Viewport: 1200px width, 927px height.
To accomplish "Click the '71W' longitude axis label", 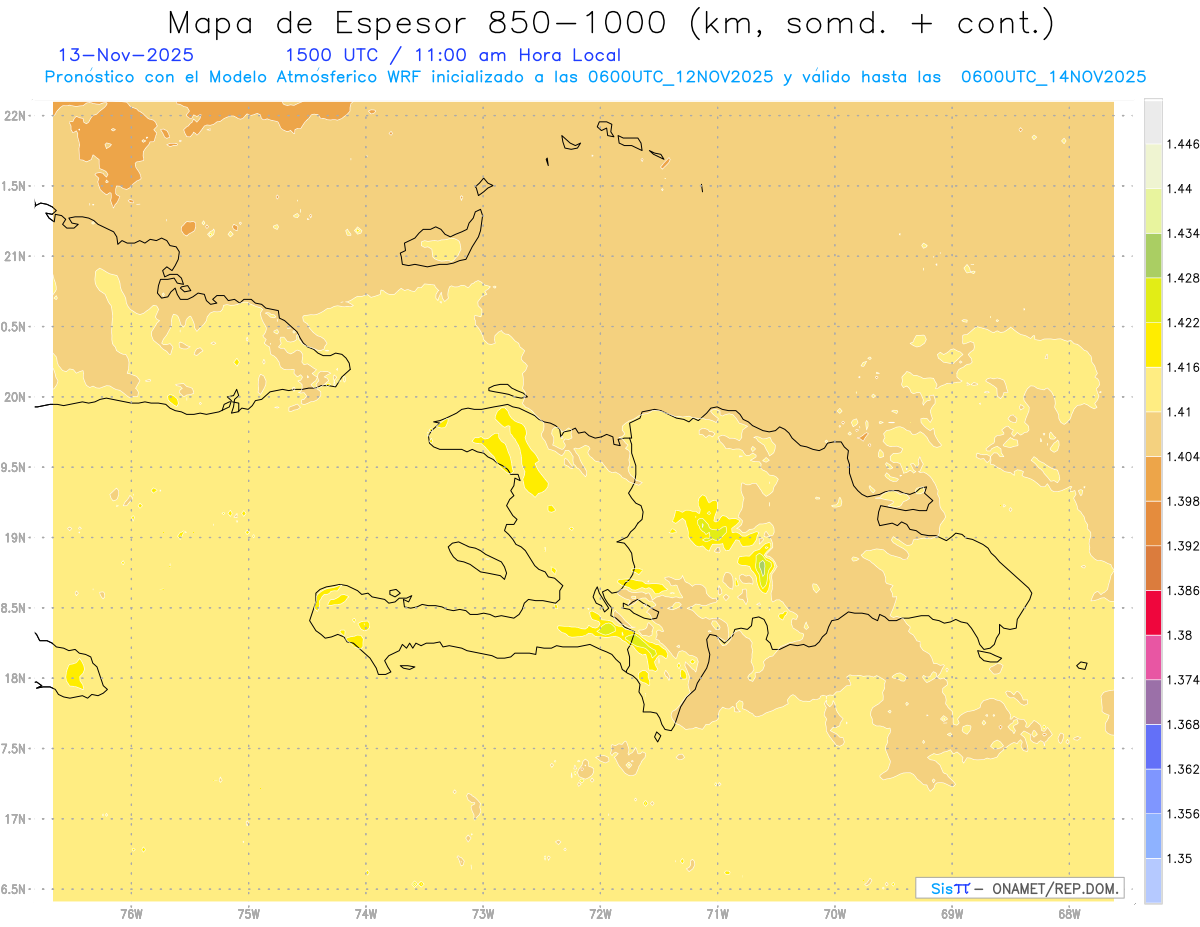I will pos(717,914).
